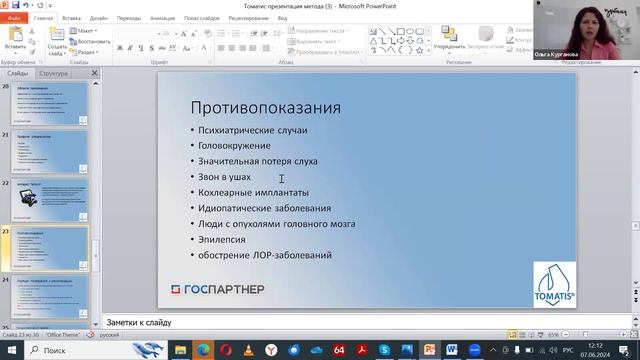Switch to the Structure (Структура) pane tab
The image size is (640, 360).
[53, 73]
